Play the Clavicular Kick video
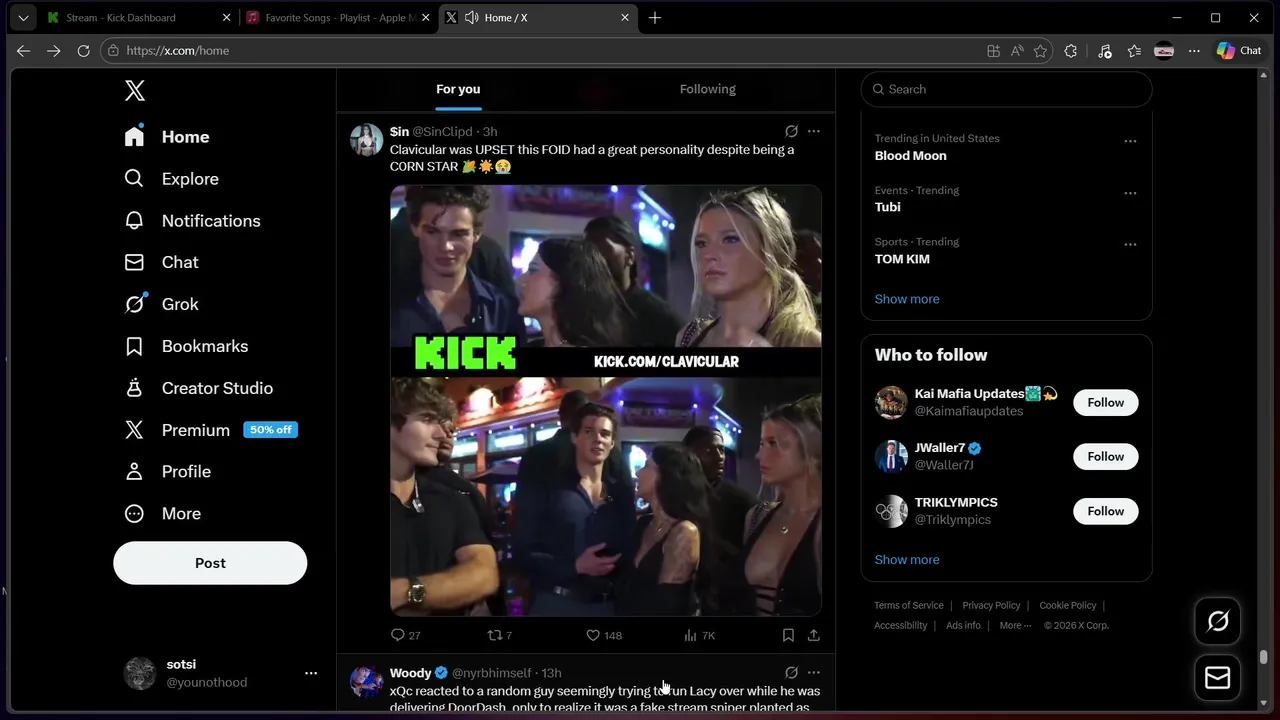Viewport: 1280px width, 720px height. coord(606,400)
